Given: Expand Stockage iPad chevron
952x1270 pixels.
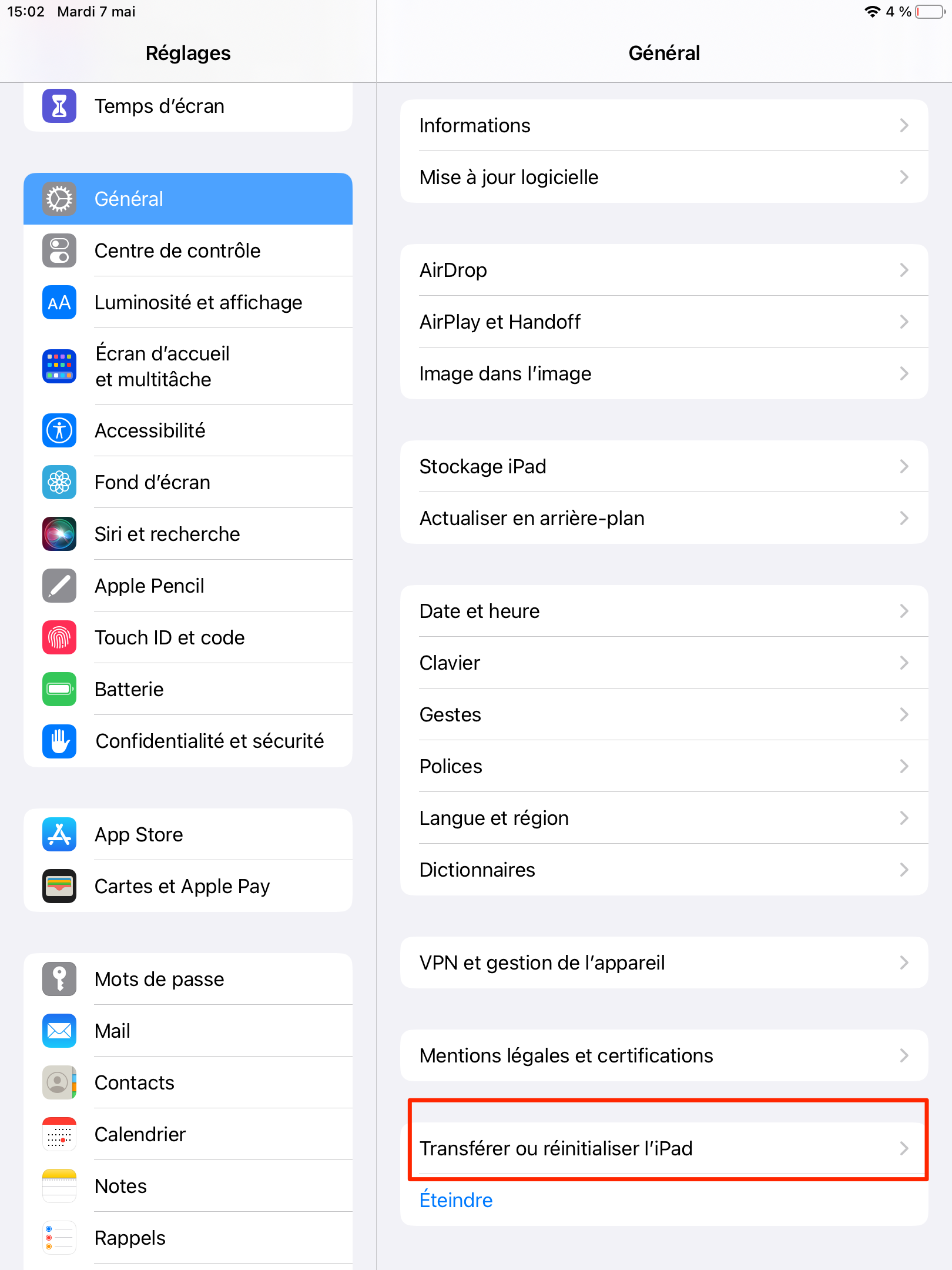Looking at the screenshot, I should coord(904,466).
